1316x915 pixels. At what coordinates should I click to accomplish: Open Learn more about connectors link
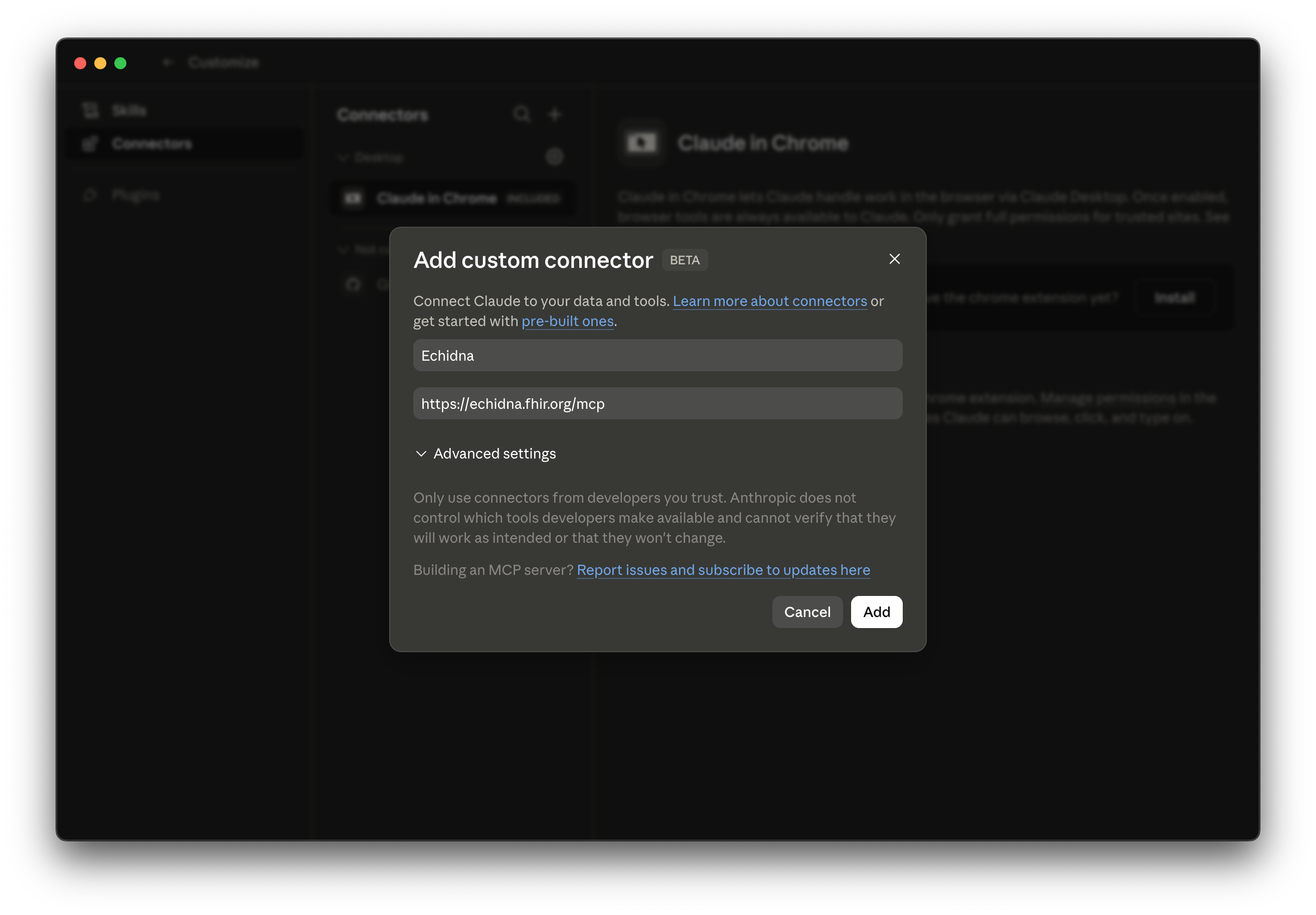click(770, 301)
